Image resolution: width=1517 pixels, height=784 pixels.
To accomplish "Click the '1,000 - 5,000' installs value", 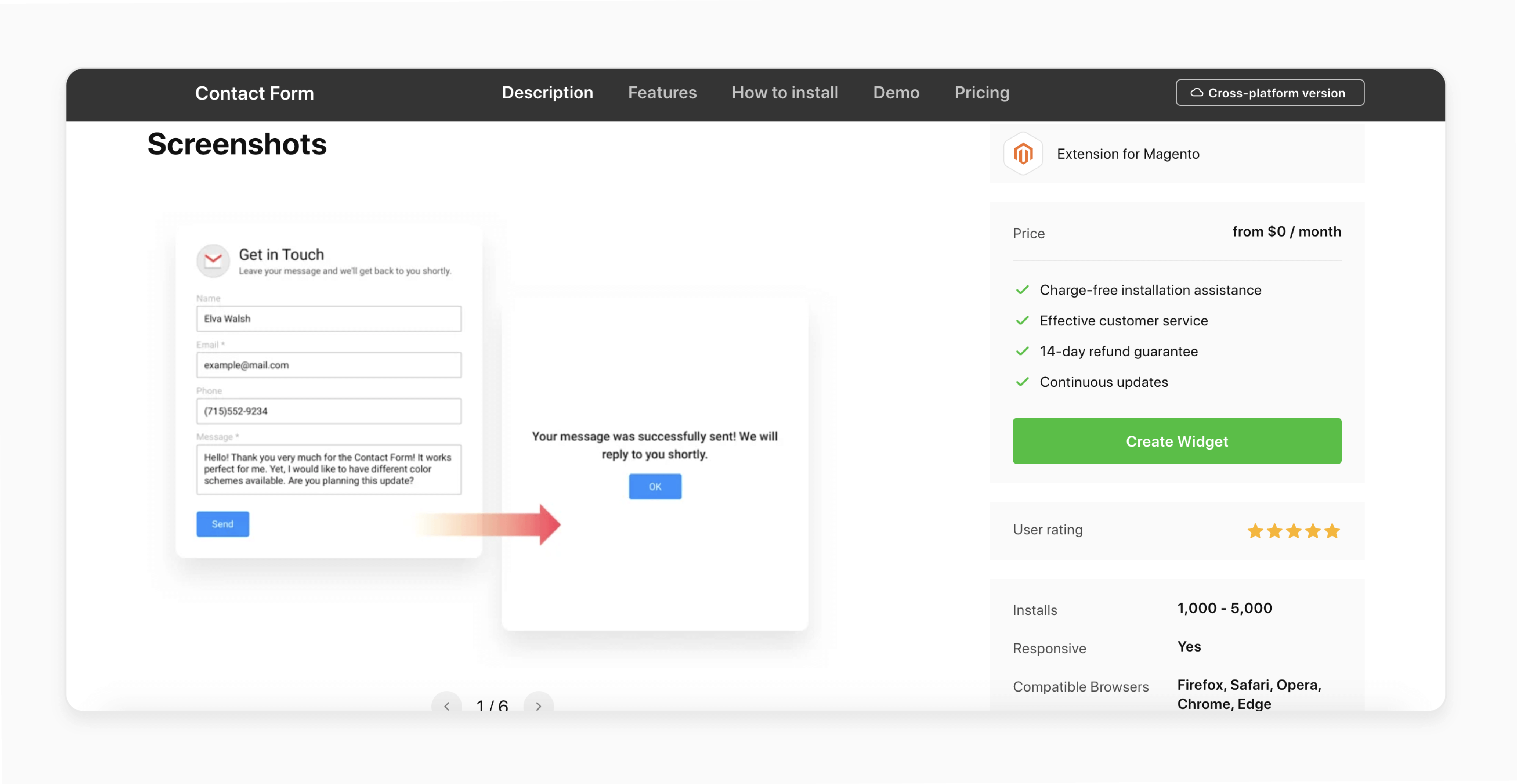I will [x=1225, y=608].
